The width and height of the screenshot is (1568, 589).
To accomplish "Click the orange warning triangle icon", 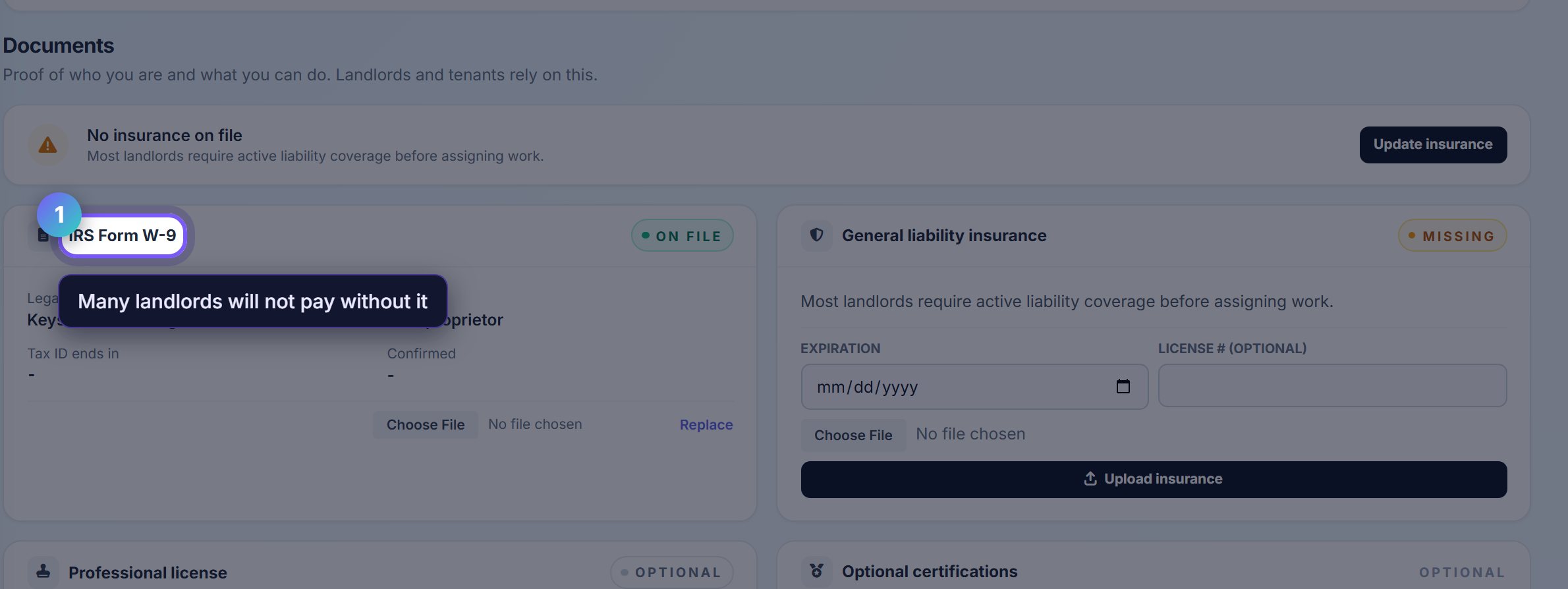I will pos(47,145).
